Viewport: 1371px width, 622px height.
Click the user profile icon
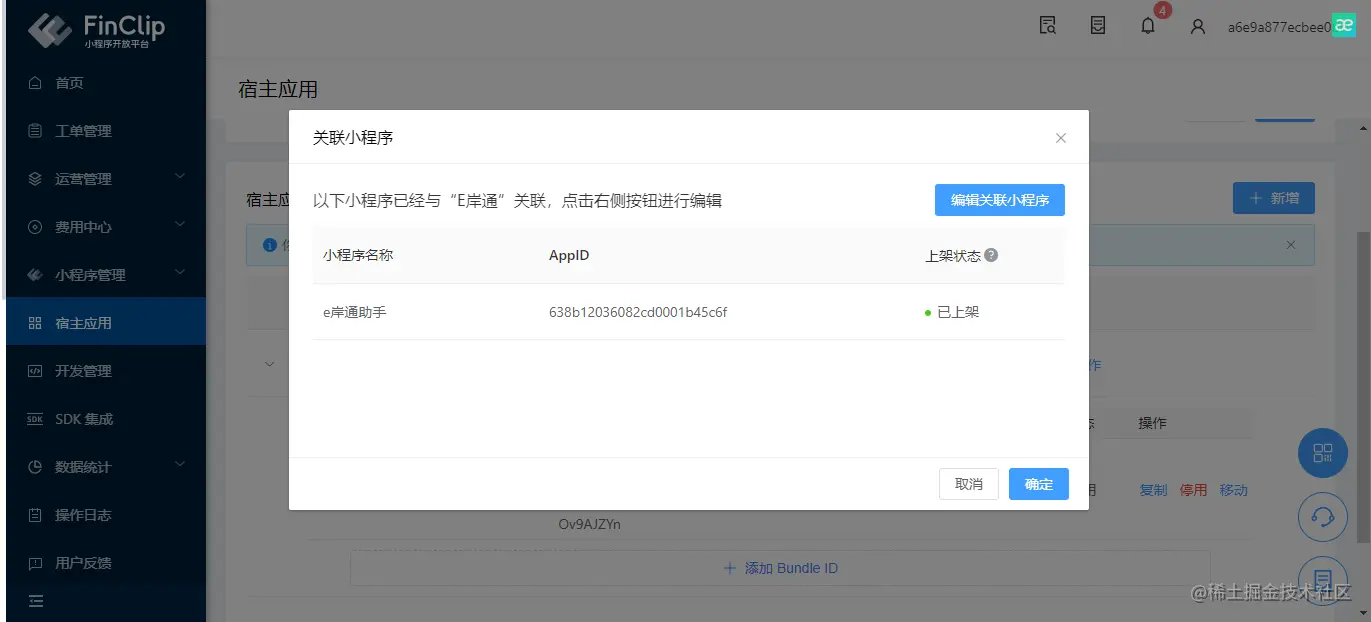[x=1198, y=27]
